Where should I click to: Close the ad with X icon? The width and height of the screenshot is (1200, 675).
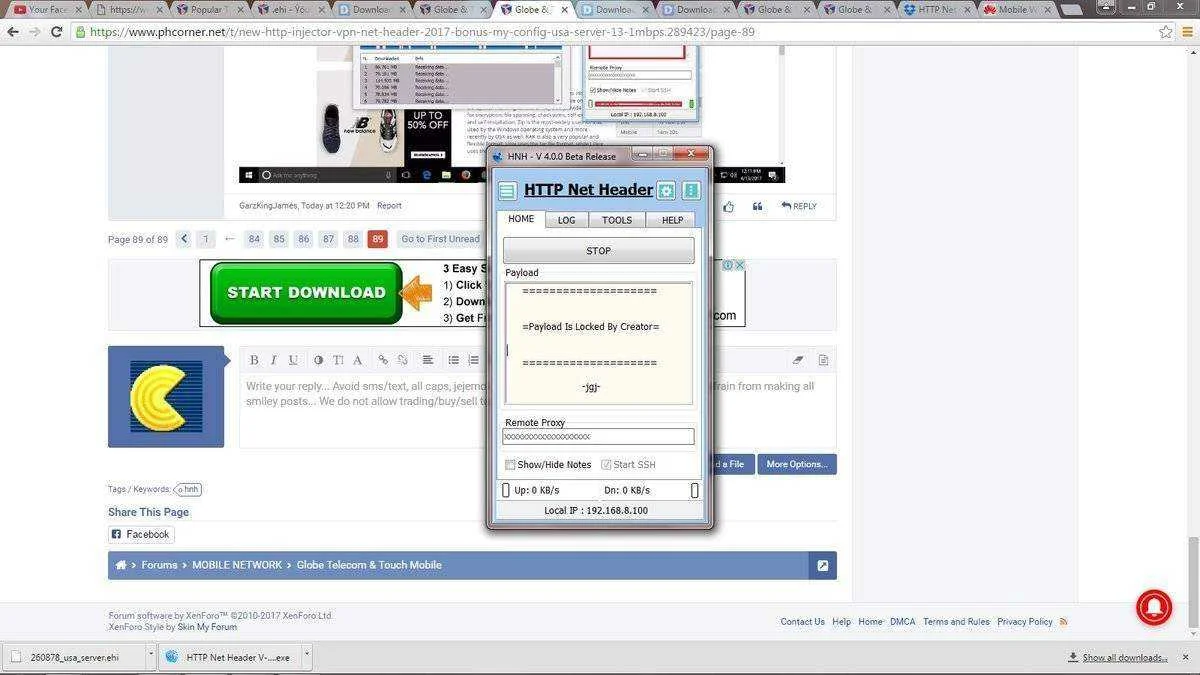(x=740, y=265)
